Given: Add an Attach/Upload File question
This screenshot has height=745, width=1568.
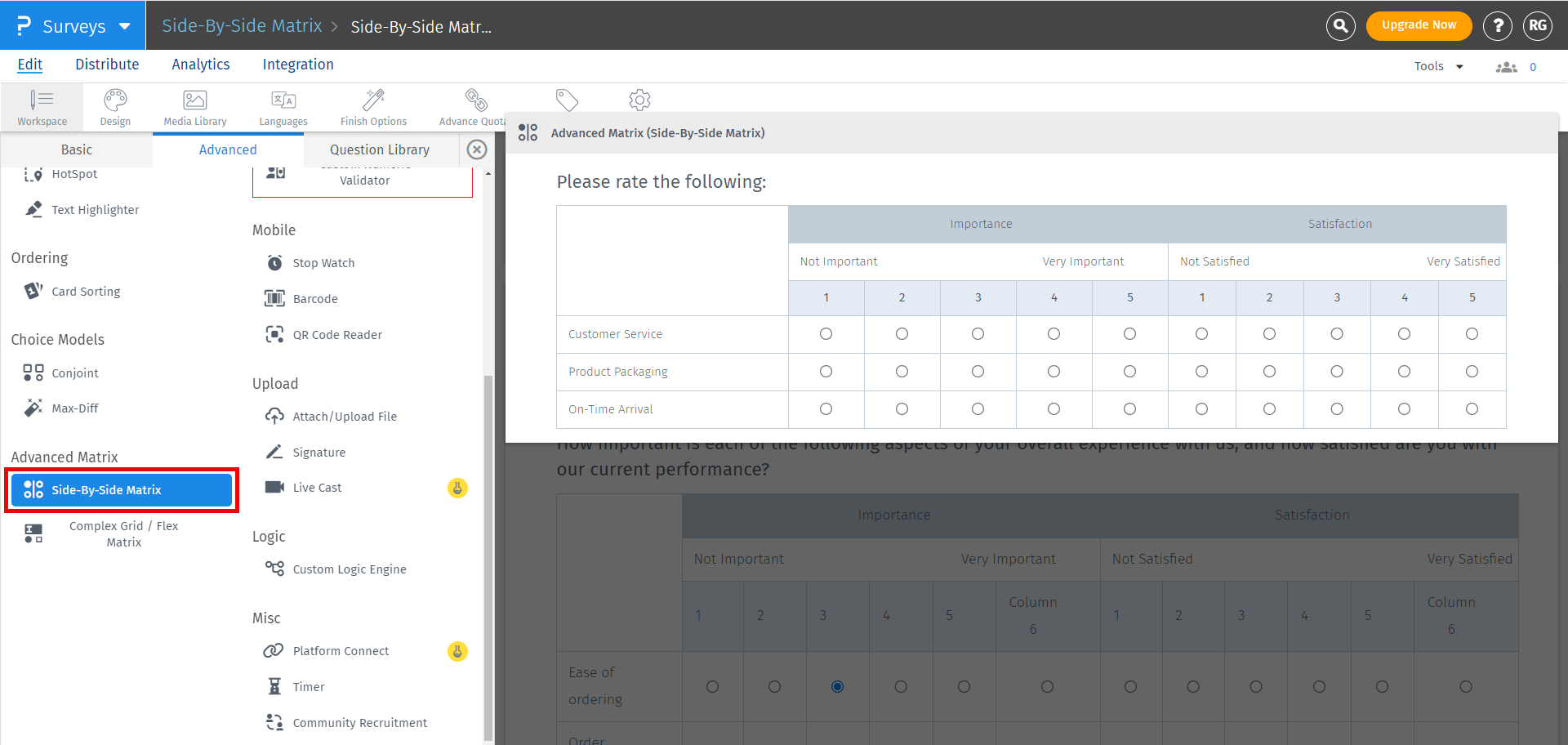Looking at the screenshot, I should [341, 416].
